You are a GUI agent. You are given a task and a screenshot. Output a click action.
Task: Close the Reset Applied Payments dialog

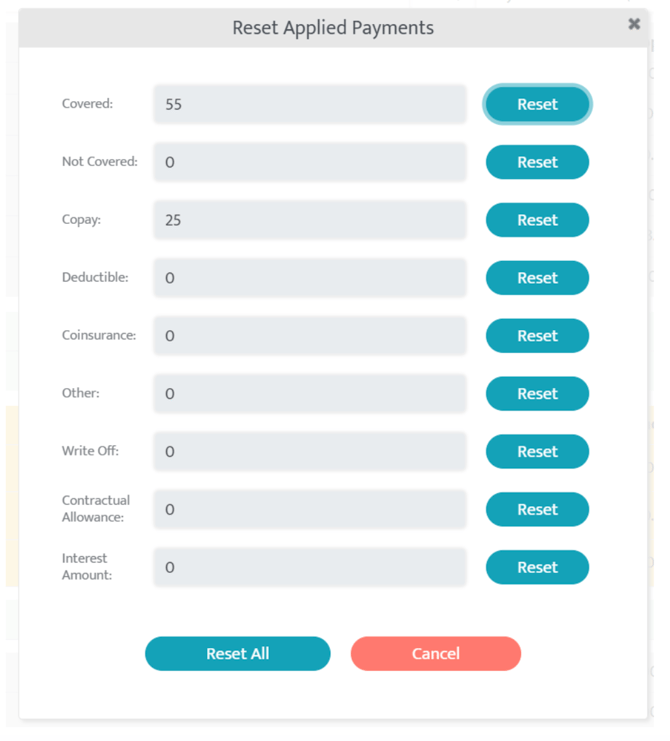coord(634,24)
